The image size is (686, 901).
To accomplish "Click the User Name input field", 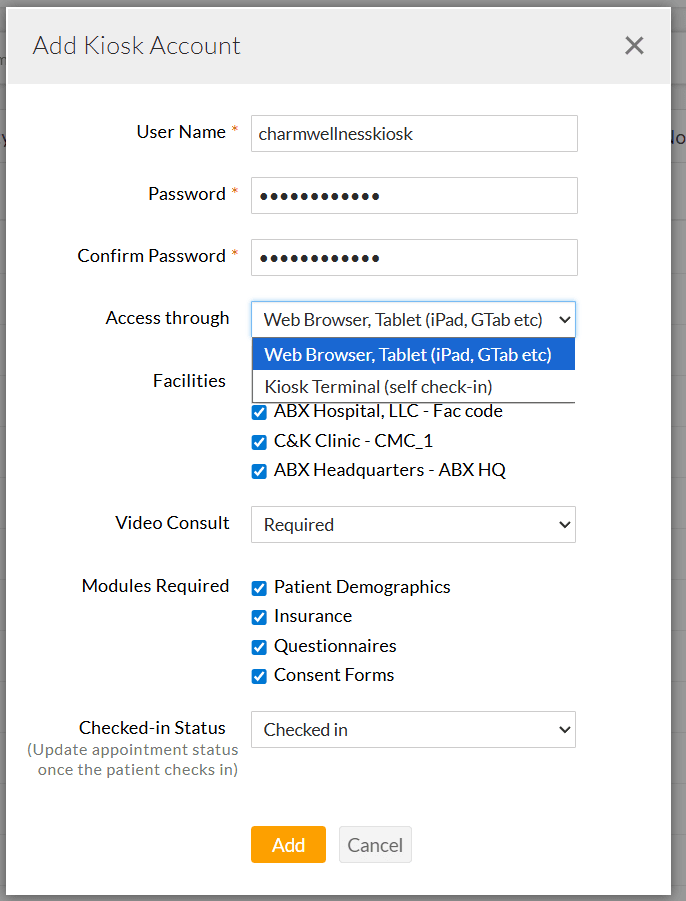I will click(x=414, y=133).
